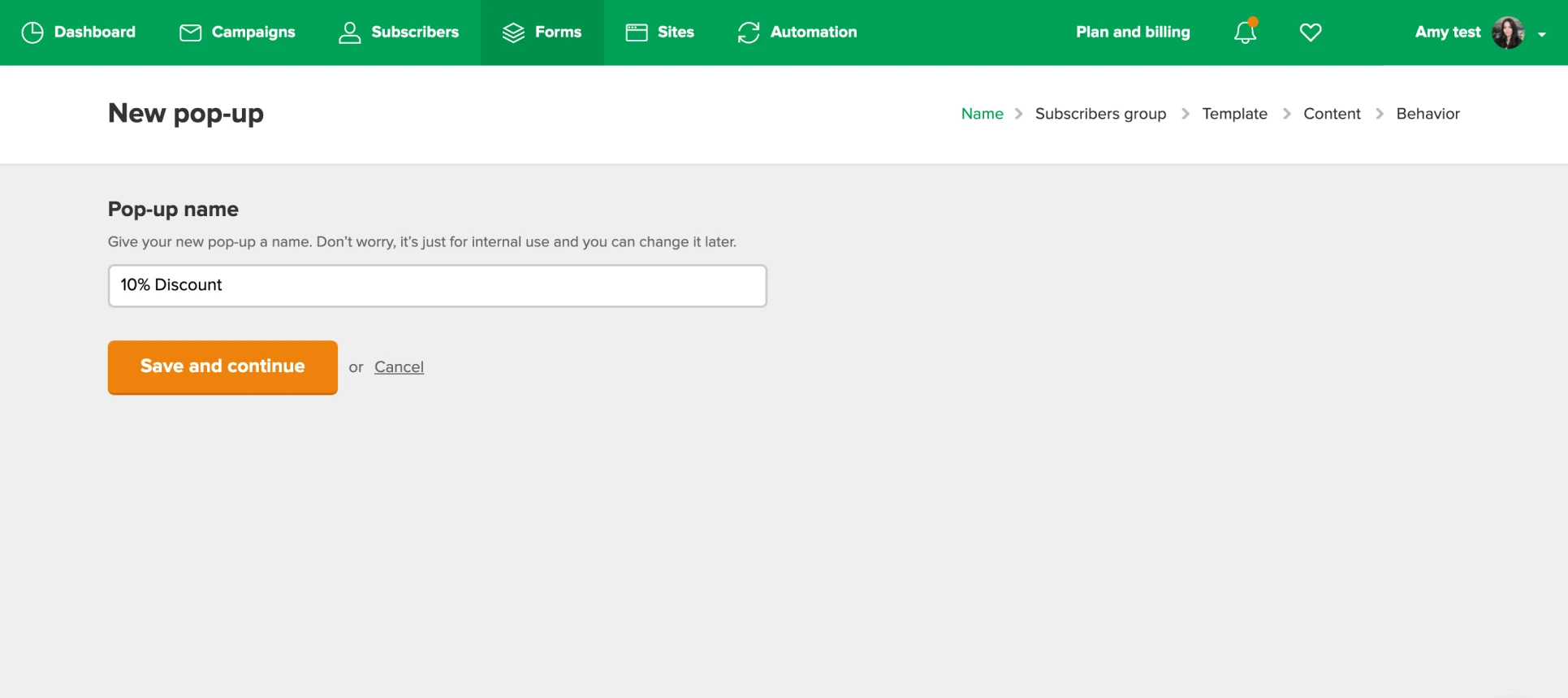The width and height of the screenshot is (1568, 698).
Task: Click the Automation refresh arrows icon
Action: (x=749, y=33)
